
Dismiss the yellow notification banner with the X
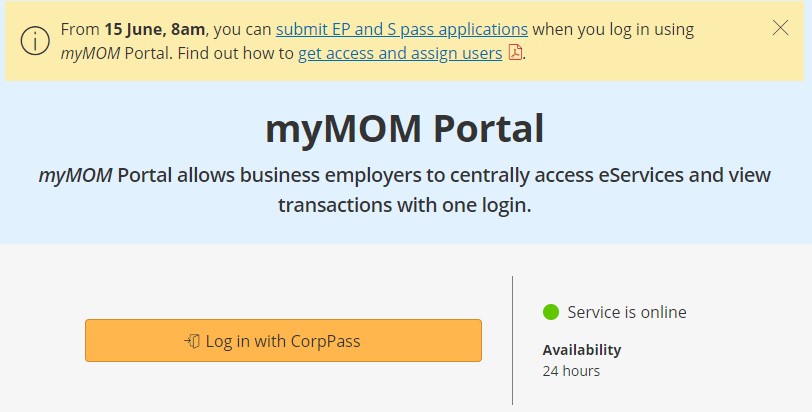pyautogui.click(x=780, y=28)
